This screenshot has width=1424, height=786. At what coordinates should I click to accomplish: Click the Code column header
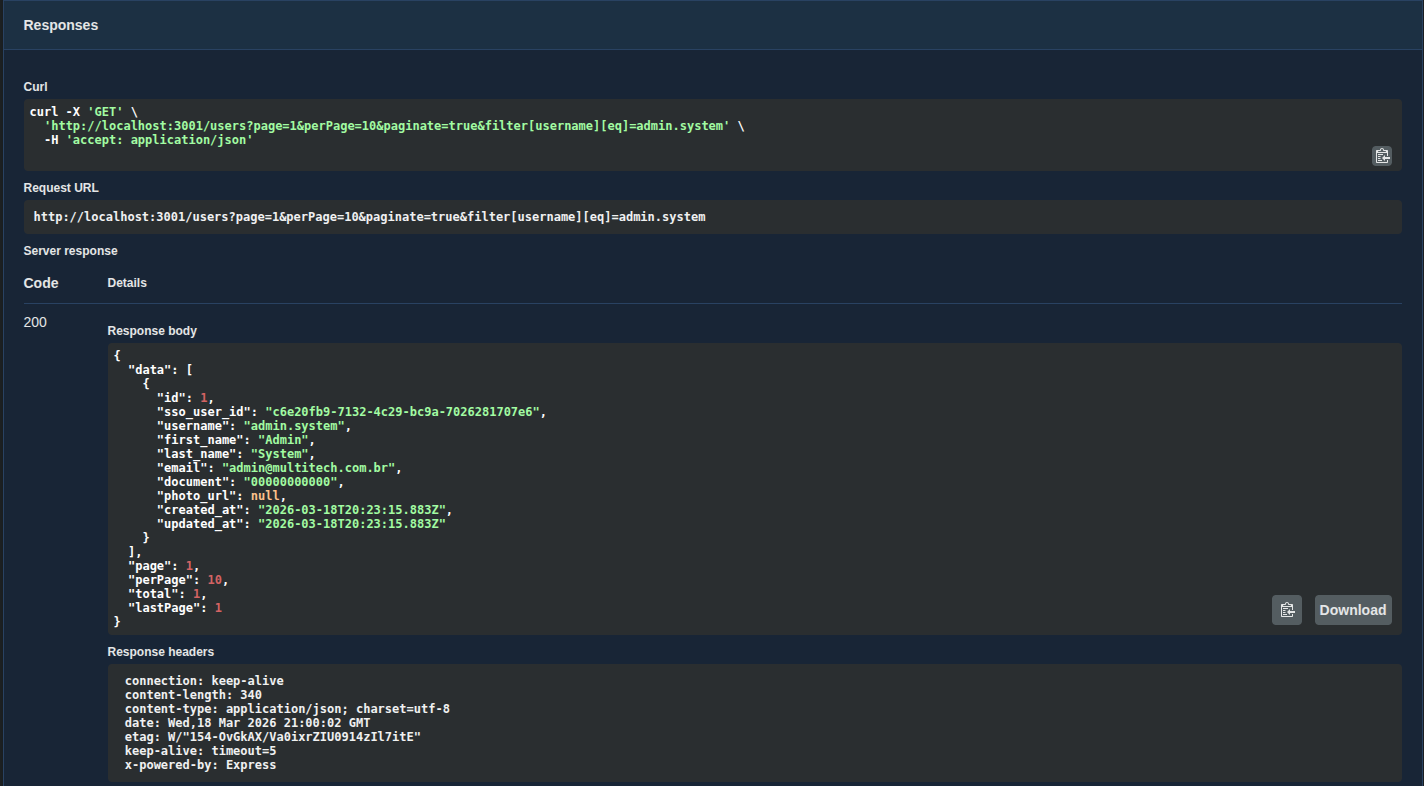pyautogui.click(x=41, y=283)
